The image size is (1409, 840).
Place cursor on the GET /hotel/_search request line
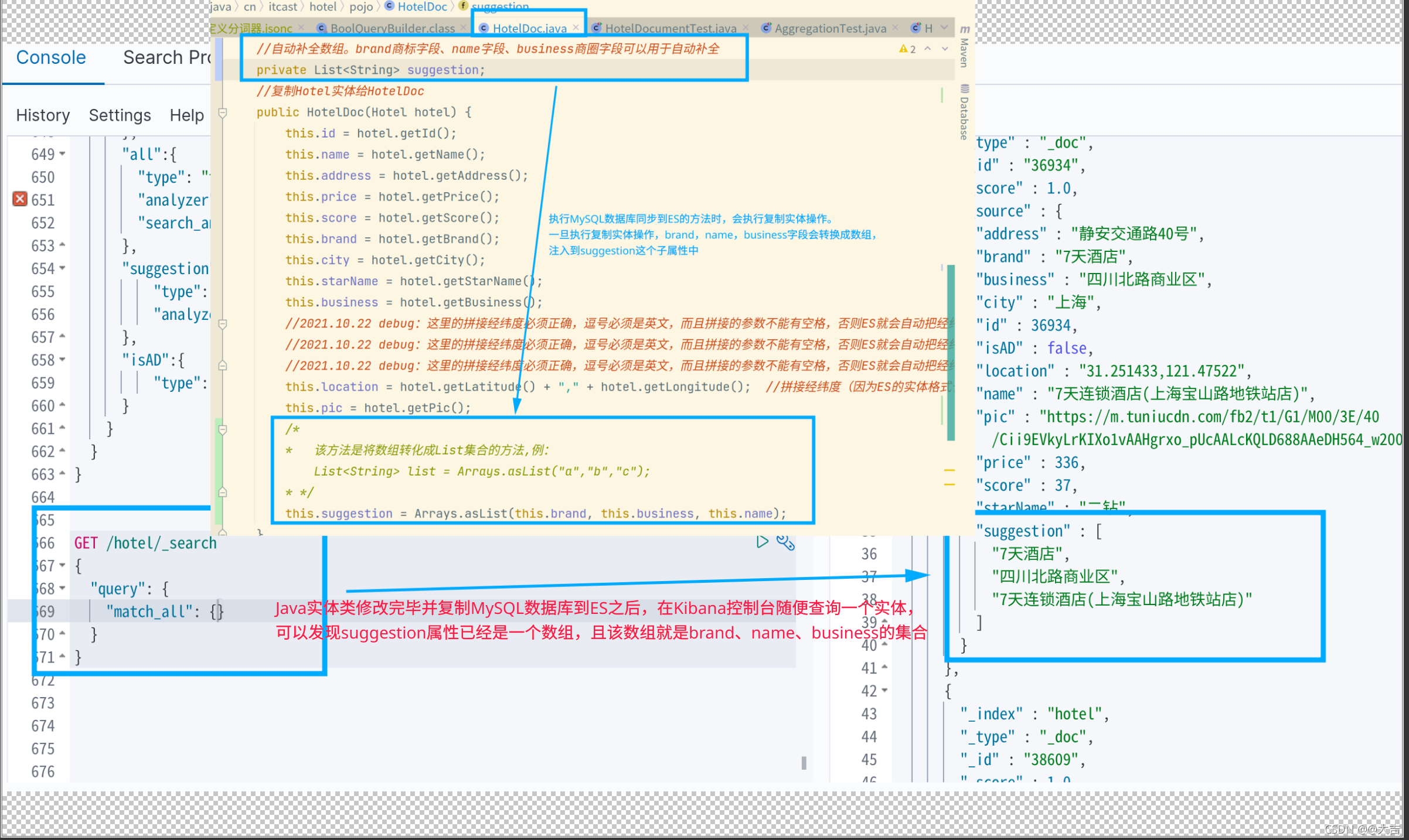coord(145,543)
